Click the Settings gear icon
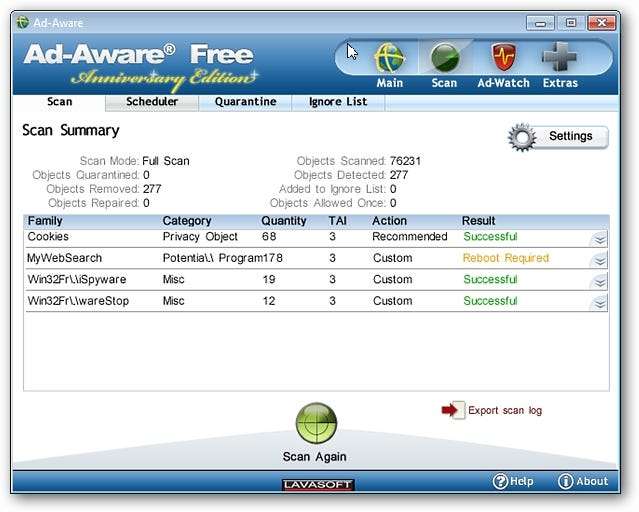Viewport: 639px width, 512px height. click(522, 137)
